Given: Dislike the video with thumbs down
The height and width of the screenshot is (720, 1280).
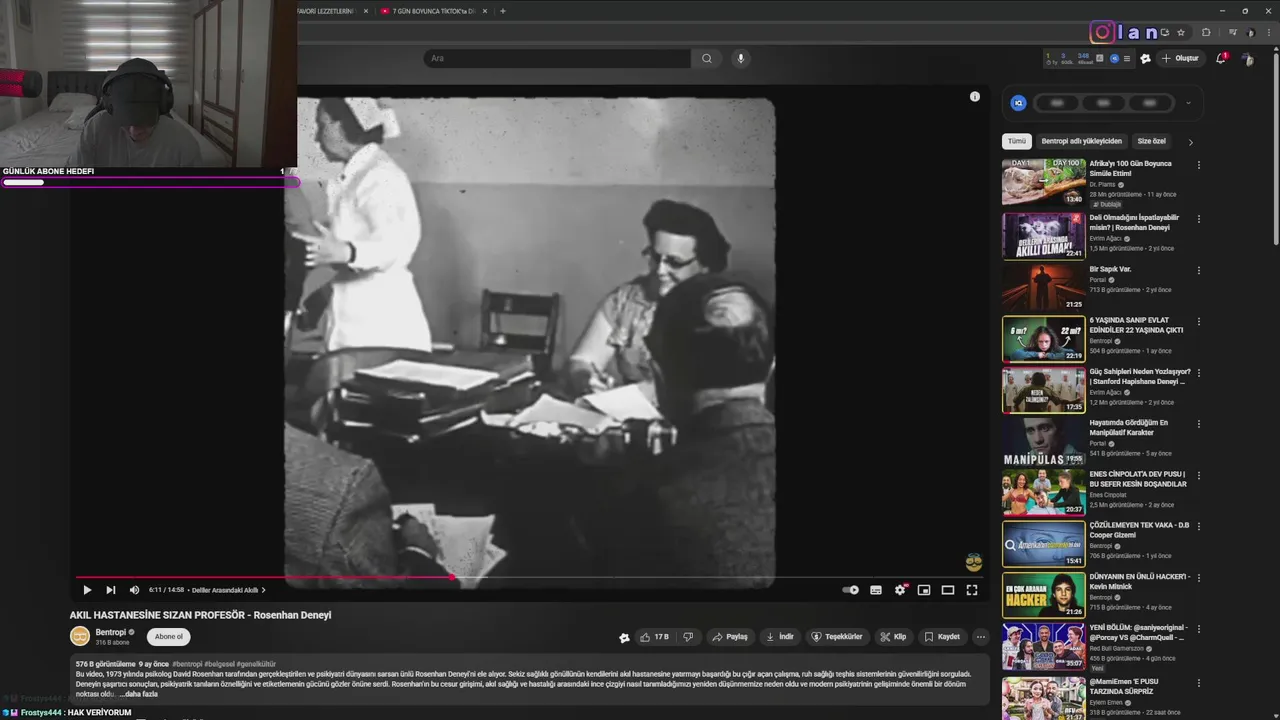Looking at the screenshot, I should point(688,637).
